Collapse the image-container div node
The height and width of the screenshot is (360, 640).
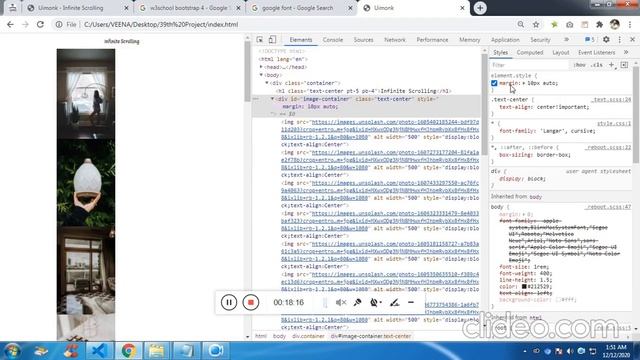tap(273, 99)
